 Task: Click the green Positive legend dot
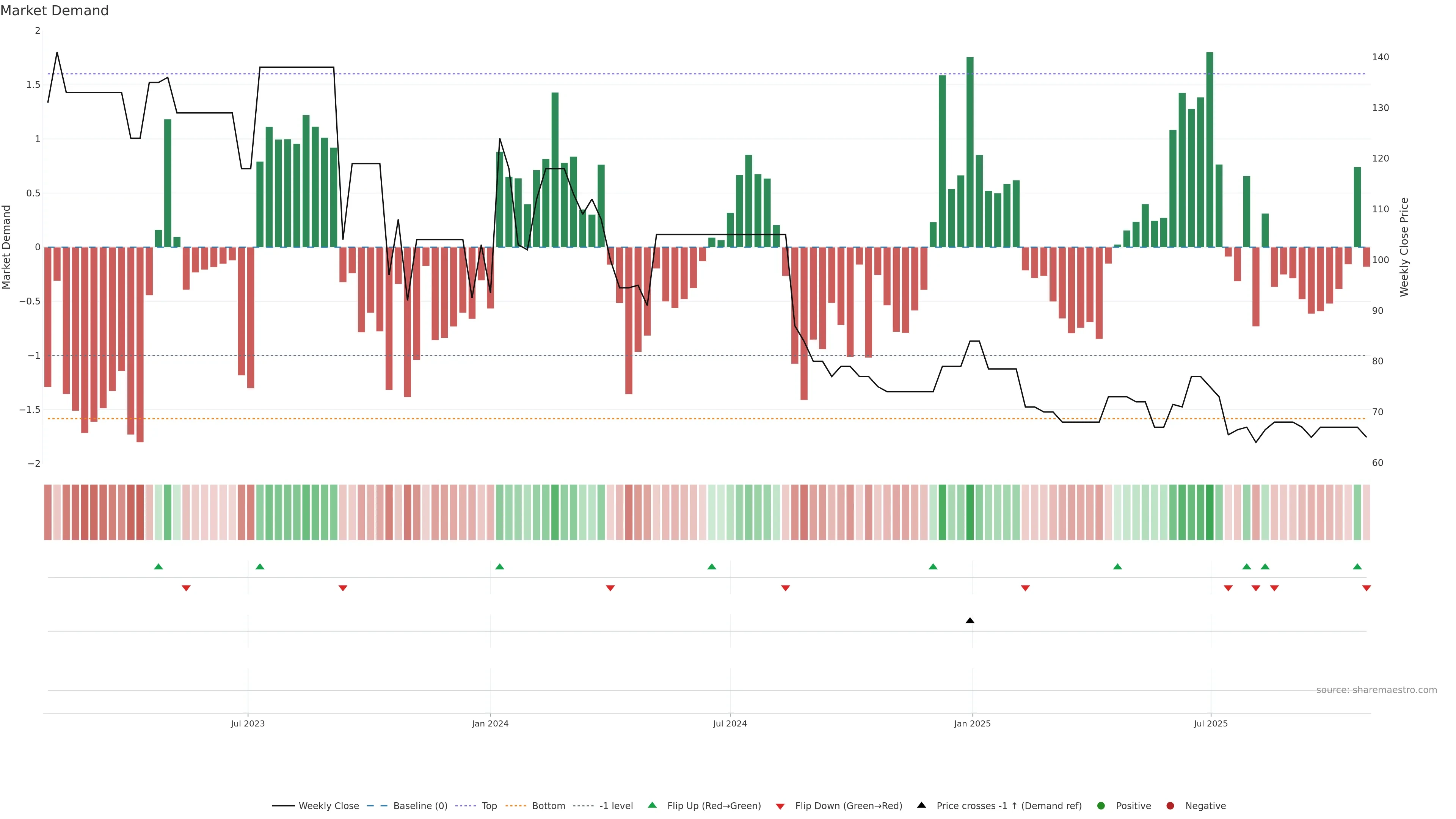tap(1100, 805)
